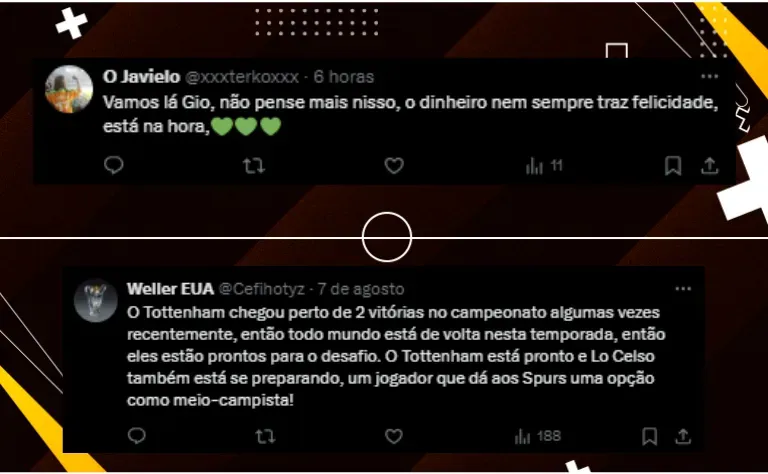Viewport: 768px width, 474px height.
Task: Share O Javielo's tweet
Action: tap(709, 166)
